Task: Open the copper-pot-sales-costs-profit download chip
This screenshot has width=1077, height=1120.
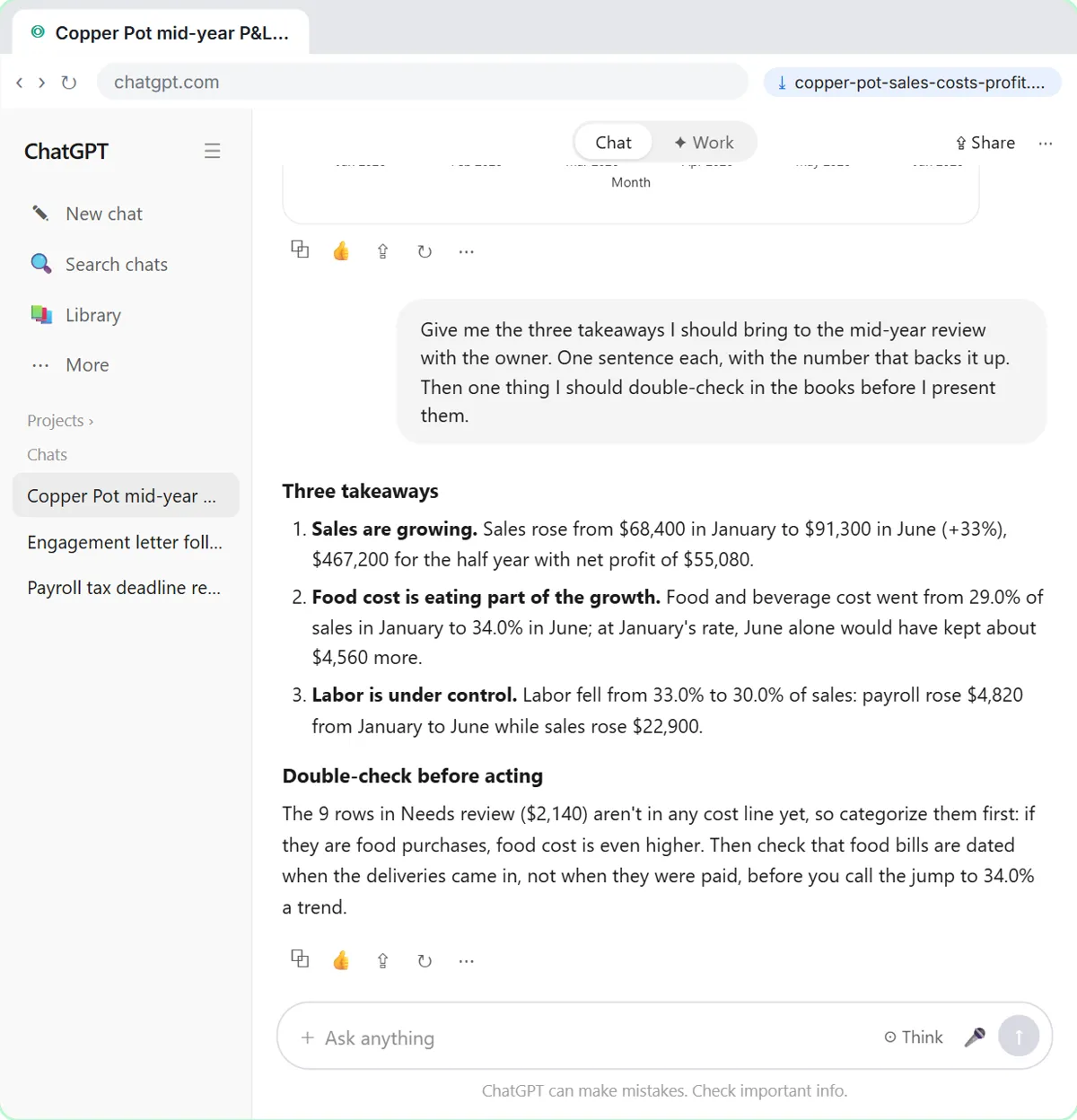Action: [912, 83]
